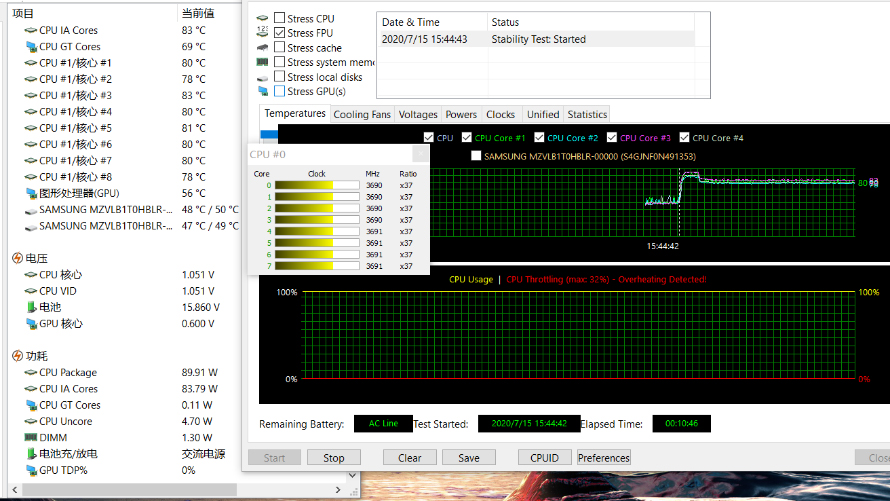Open Preferences
Viewport: 890px width, 501px height.
(x=603, y=457)
